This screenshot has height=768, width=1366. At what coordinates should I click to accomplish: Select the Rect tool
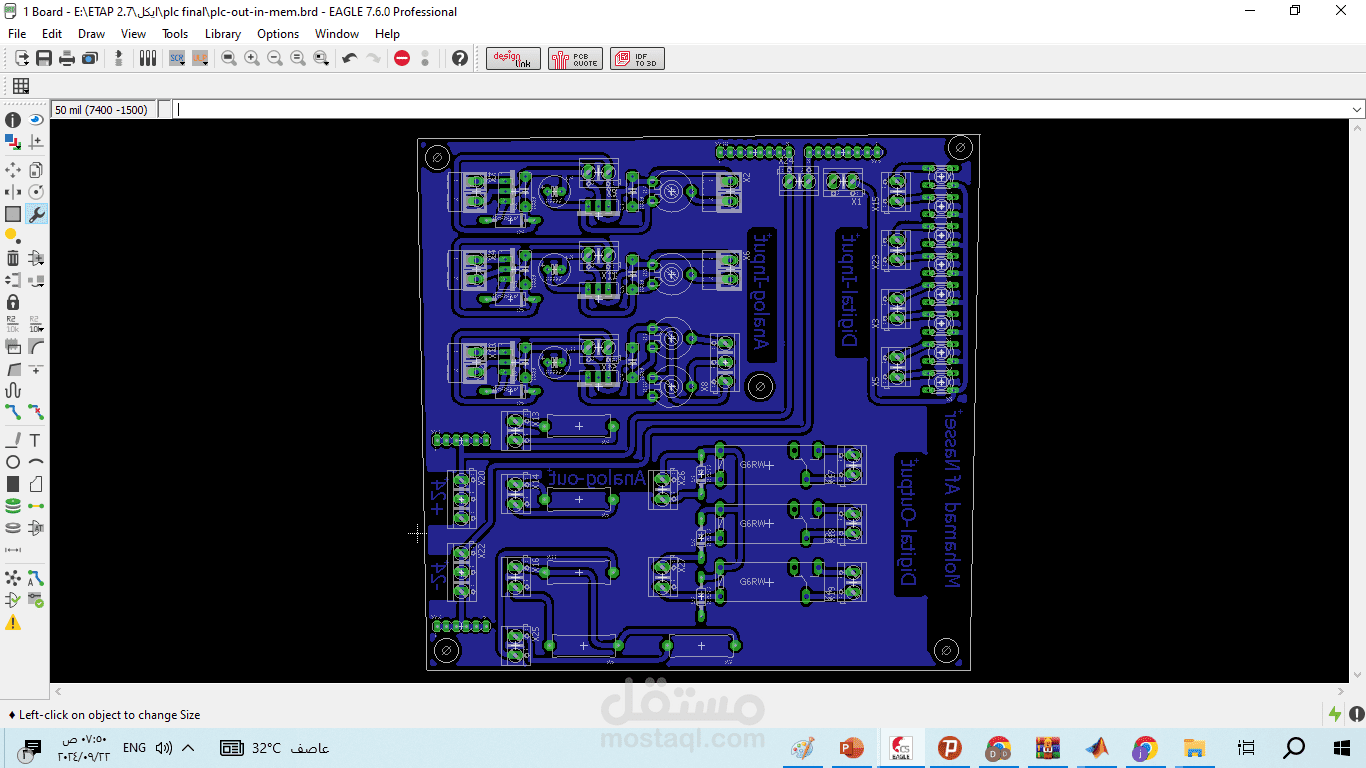point(13,484)
